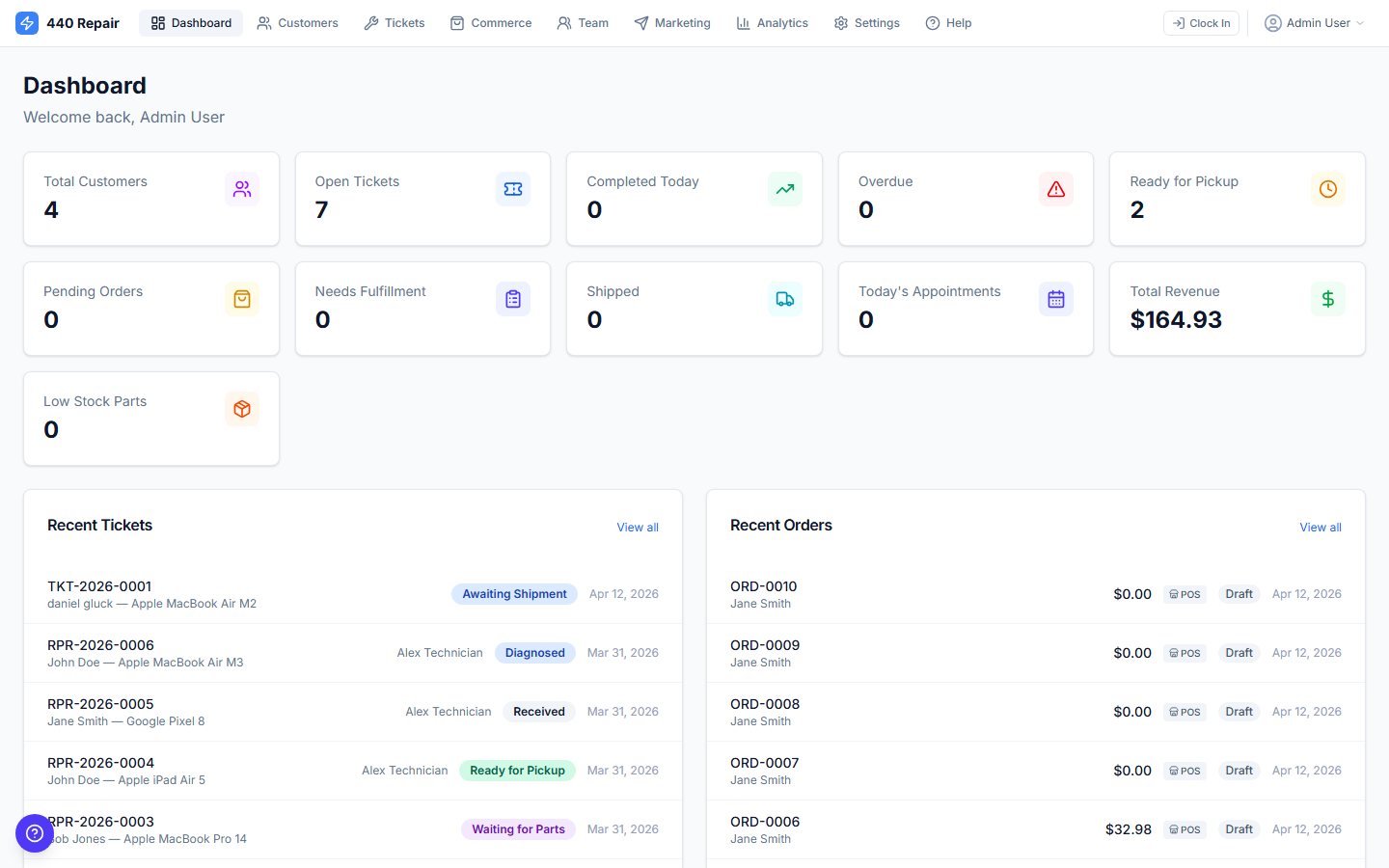Click the Shipped delivery truck icon

[784, 299]
